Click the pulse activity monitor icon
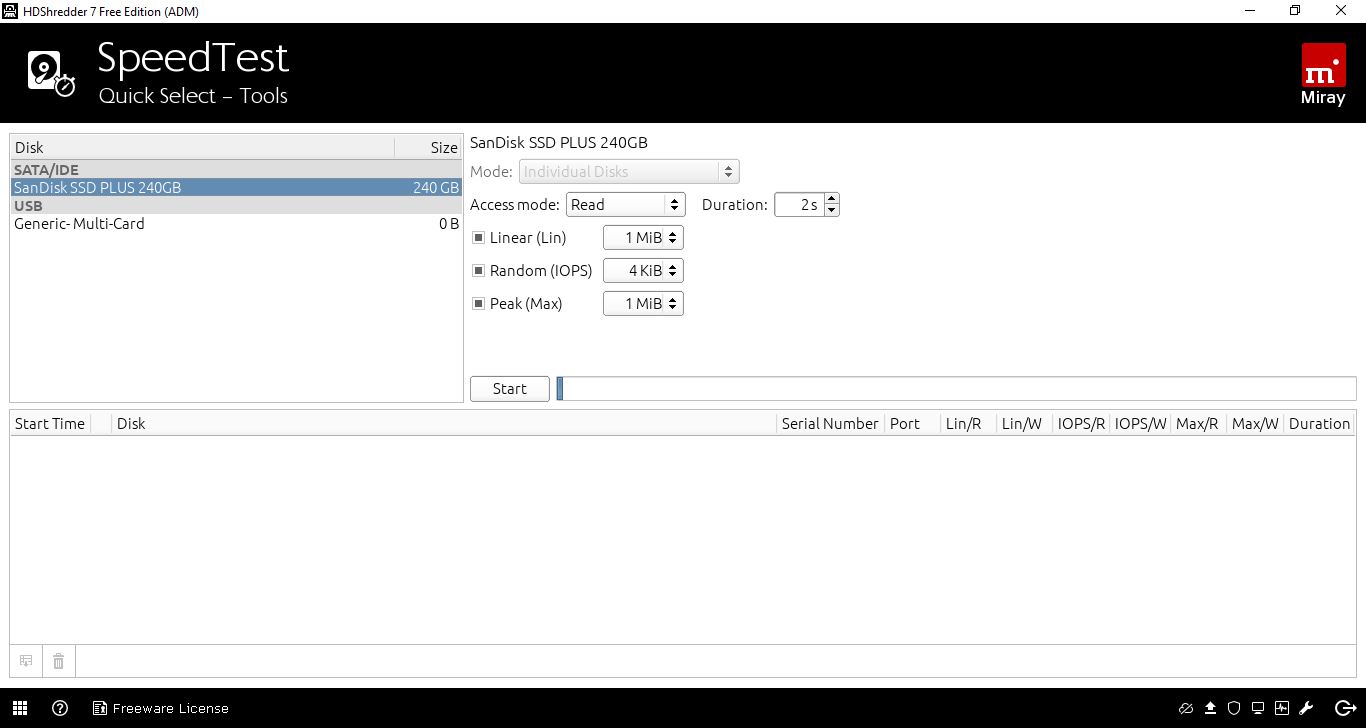Image resolution: width=1366 pixels, height=728 pixels. [x=1282, y=708]
